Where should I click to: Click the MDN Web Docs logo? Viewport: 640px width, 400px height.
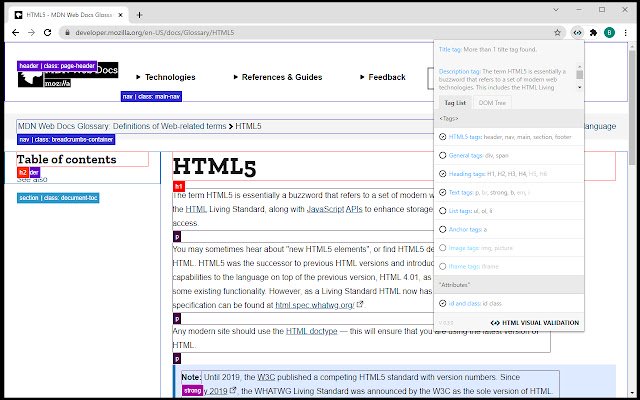click(x=68, y=75)
